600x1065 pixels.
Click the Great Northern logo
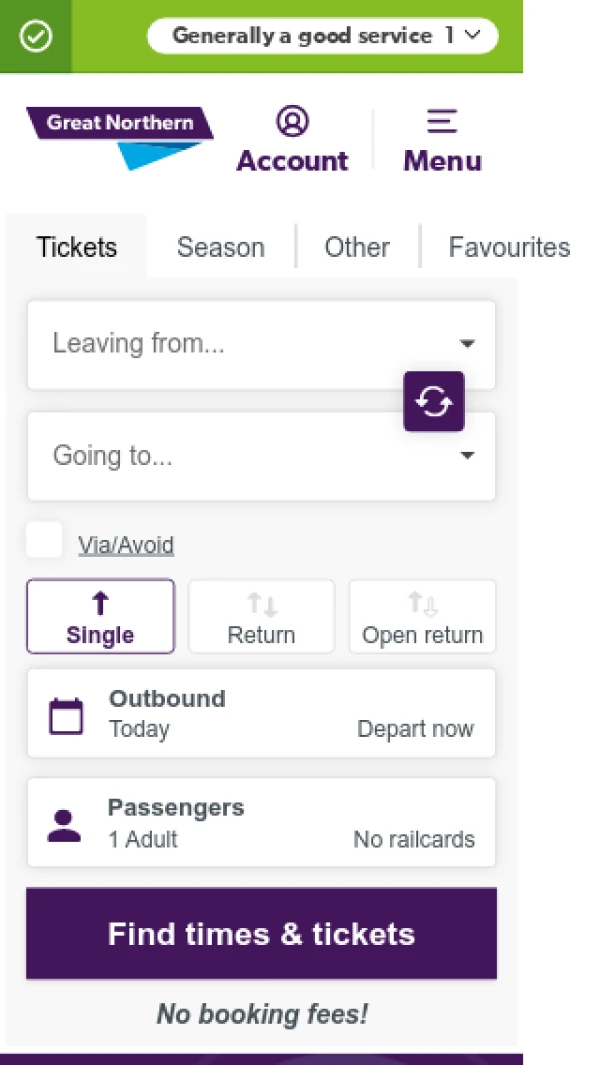tap(120, 135)
